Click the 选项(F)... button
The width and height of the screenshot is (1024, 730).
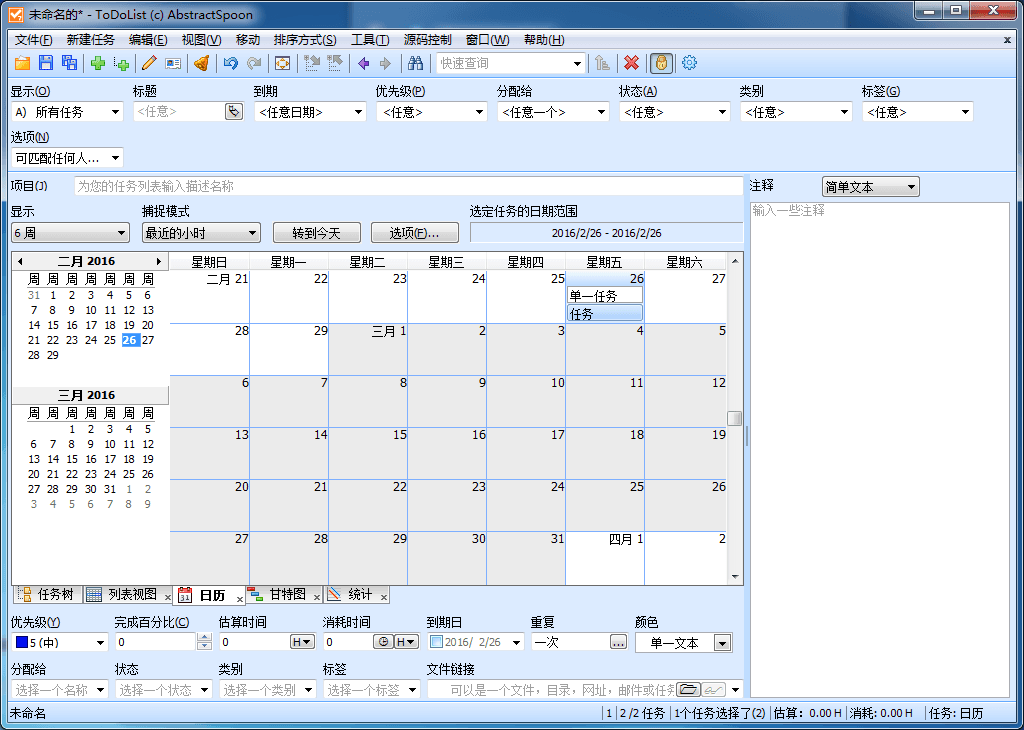click(414, 233)
